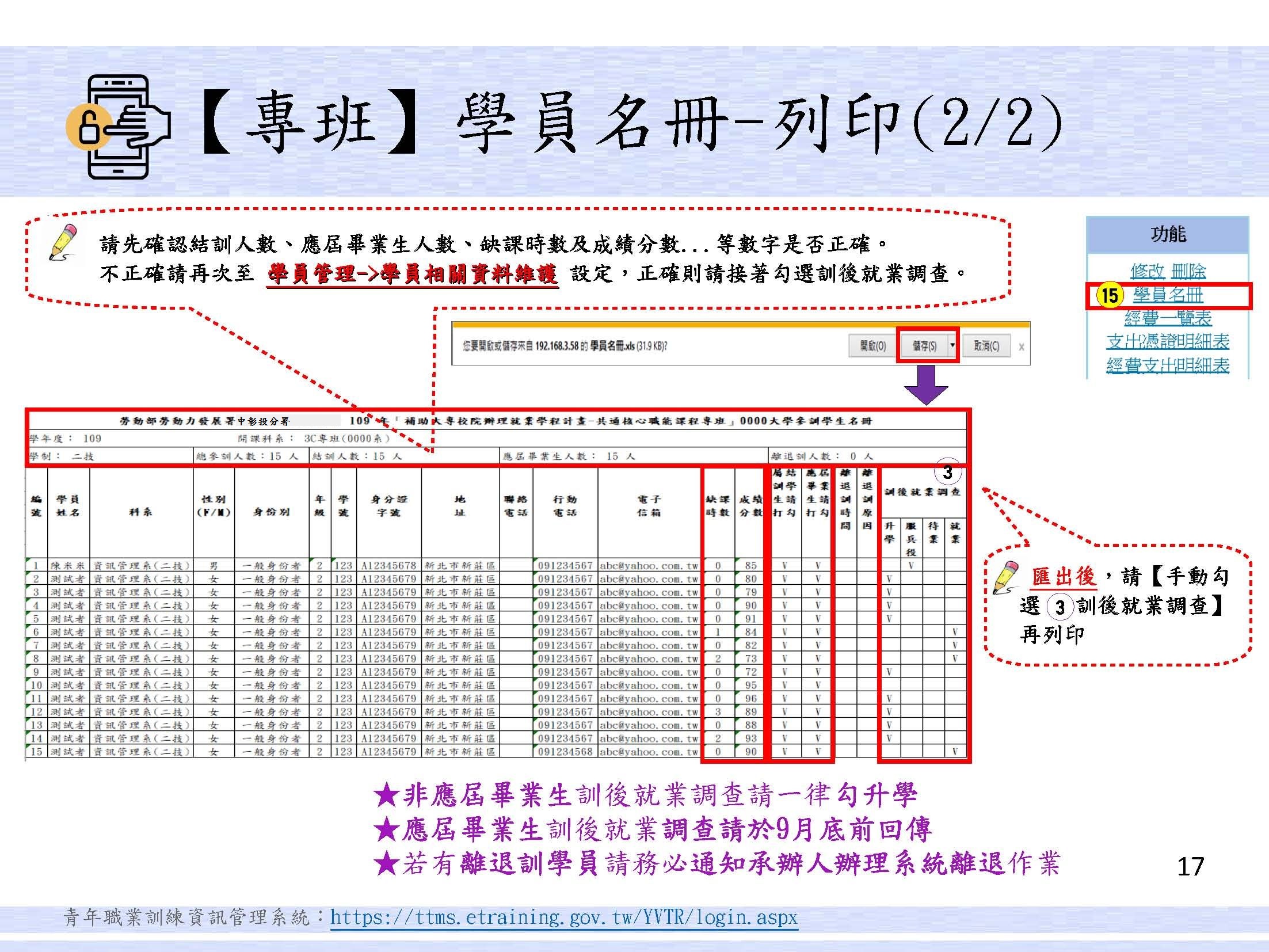This screenshot has width=1269, height=952.
Task: Click the circled 3 above 訓後就業調查 header
Action: point(947,473)
